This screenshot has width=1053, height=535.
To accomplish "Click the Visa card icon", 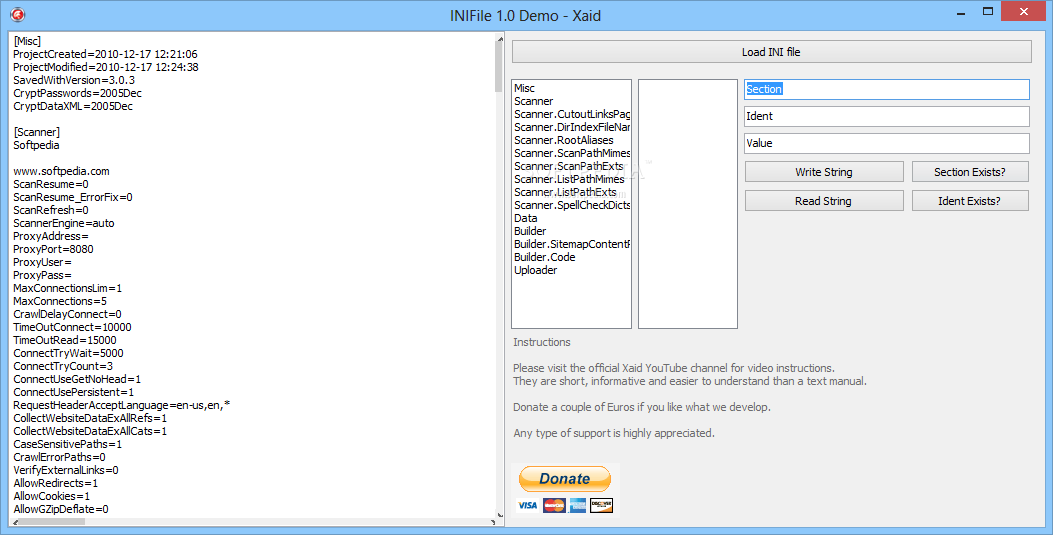I will pos(528,505).
